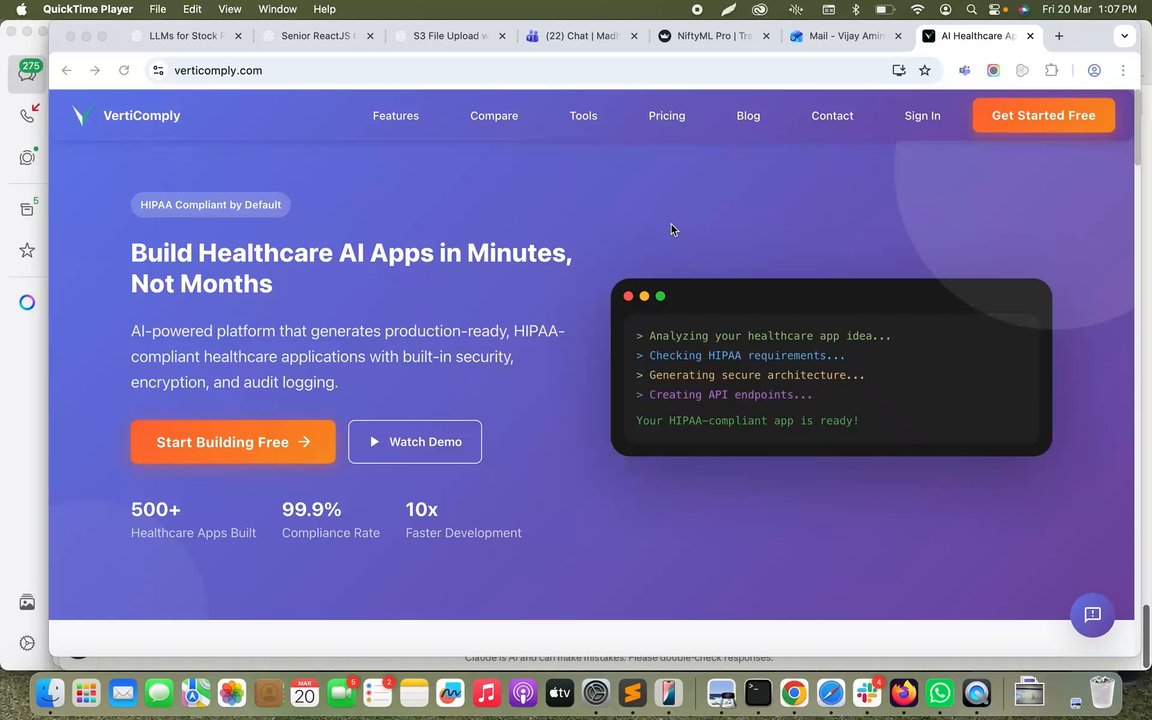The height and width of the screenshot is (720, 1152).
Task: Open the chat widget bubble icon
Action: click(x=1092, y=614)
